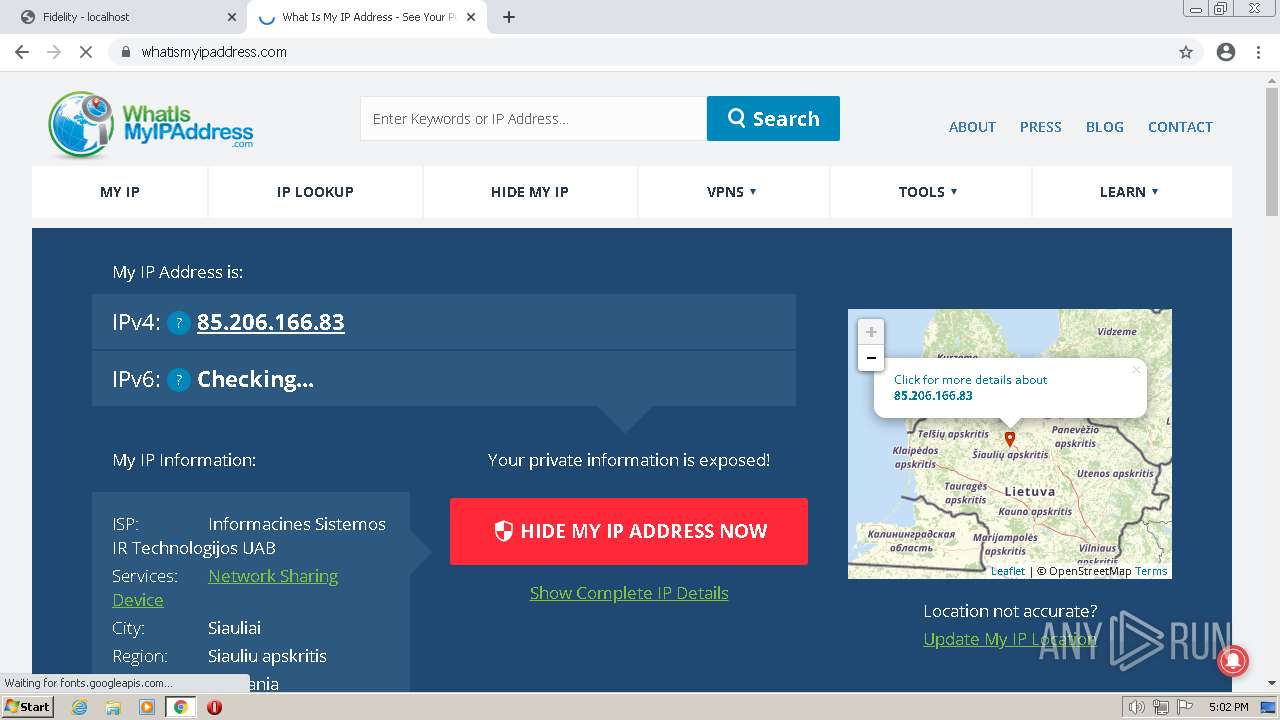Click the BLOG link
The height and width of the screenshot is (720, 1280).
[1105, 127]
